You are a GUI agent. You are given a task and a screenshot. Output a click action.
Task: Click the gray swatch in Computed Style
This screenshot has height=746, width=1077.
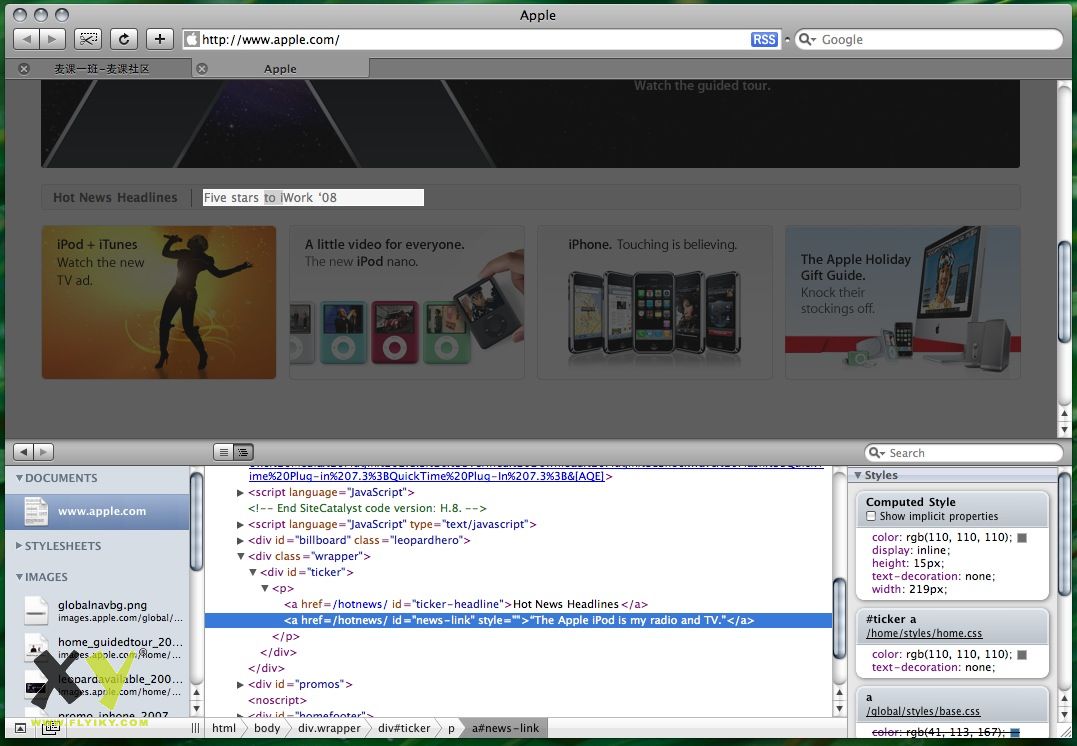(x=1022, y=538)
